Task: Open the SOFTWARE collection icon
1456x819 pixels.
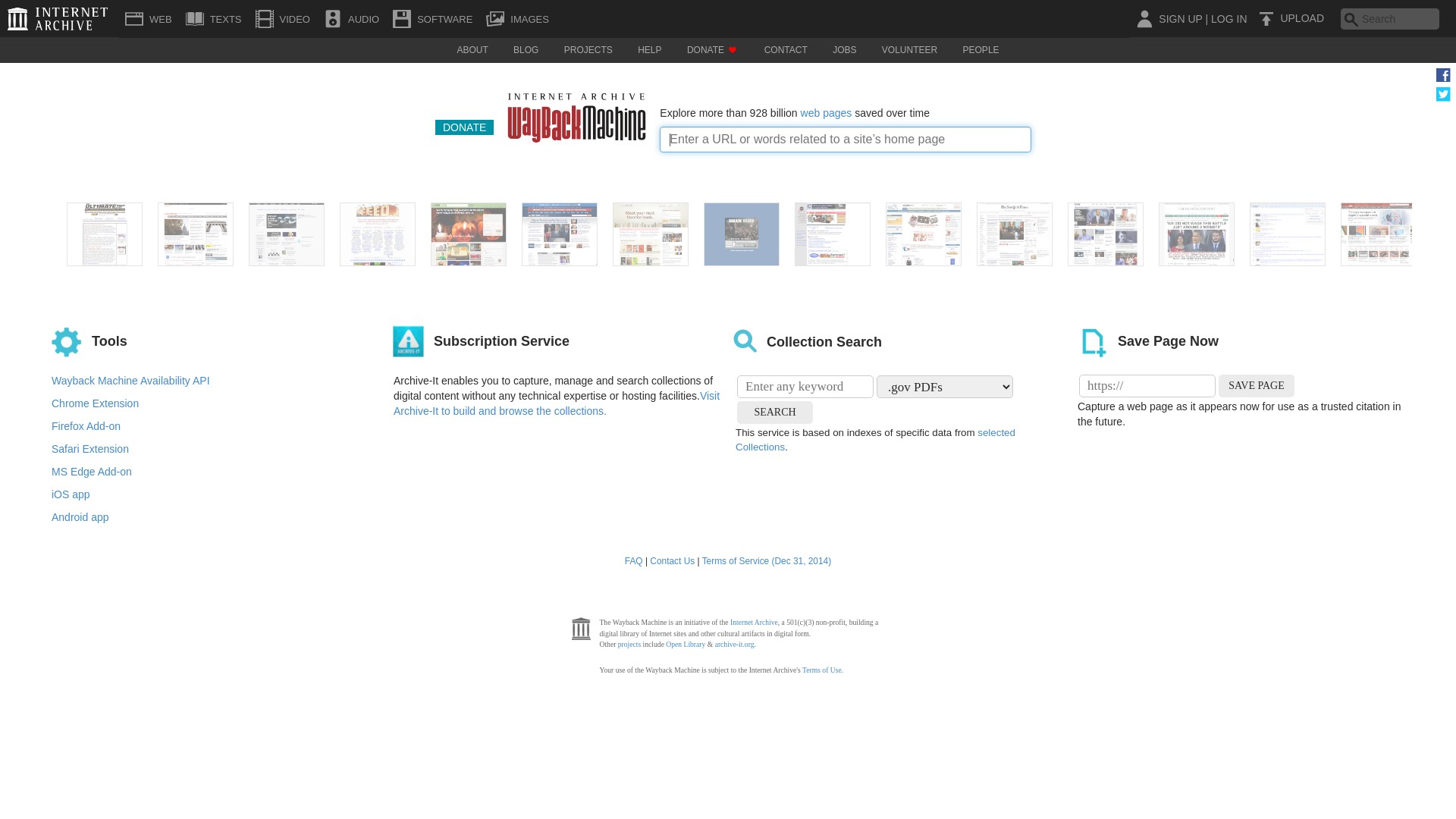Action: (x=401, y=18)
